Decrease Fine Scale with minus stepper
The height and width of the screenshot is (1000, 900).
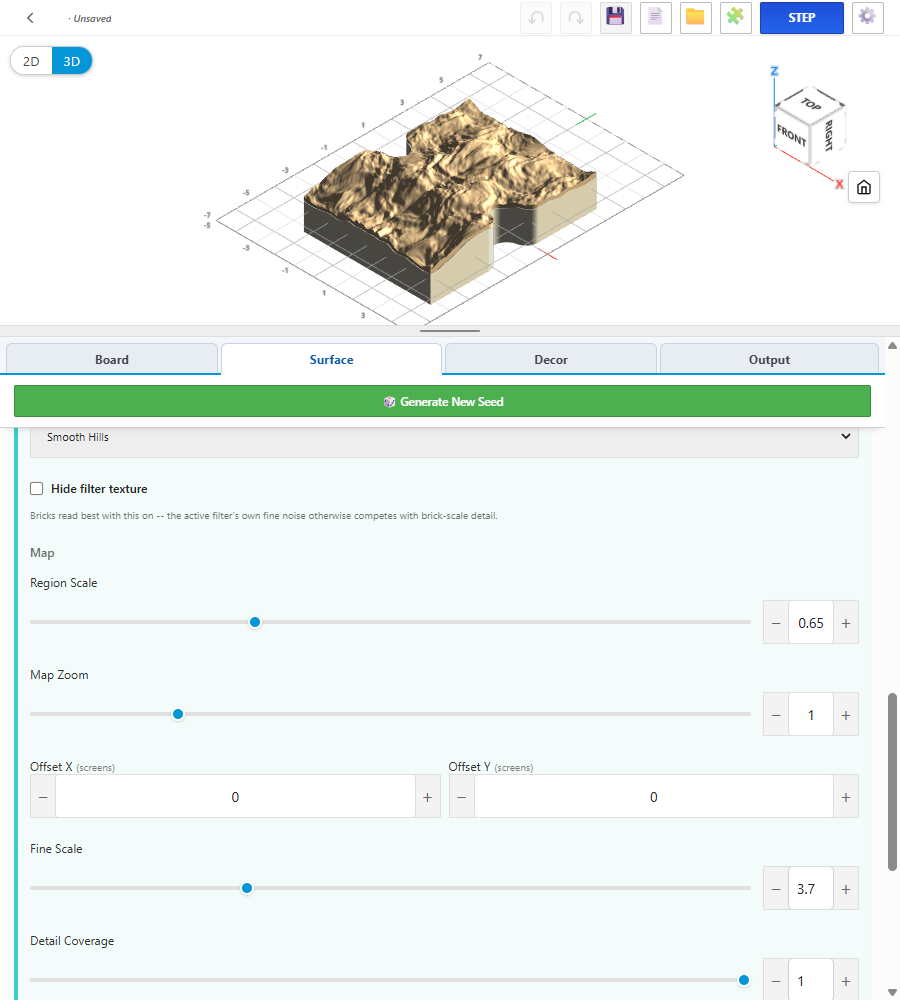(776, 889)
